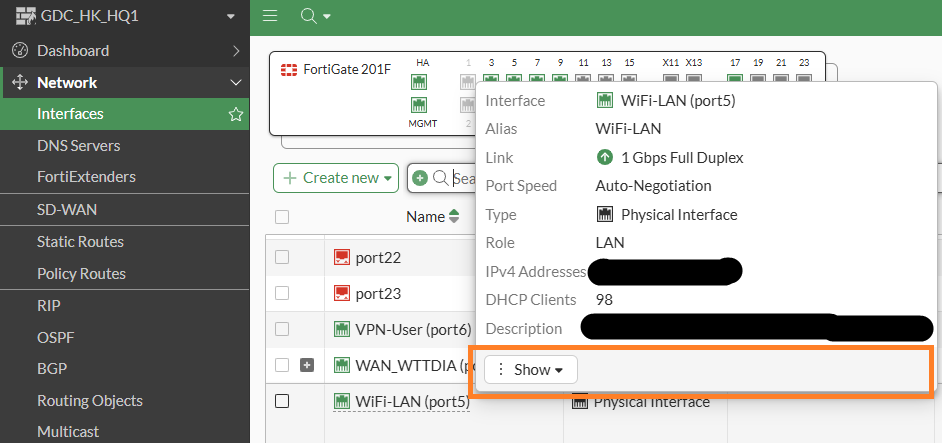
Task: Select the X11 port on faceplate
Action: 671,79
